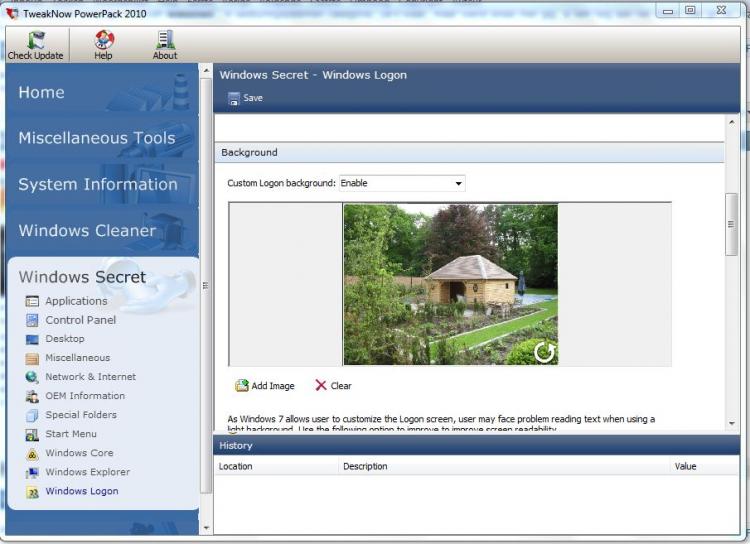This screenshot has height=544, width=750.
Task: Click the sidebar splitter grip handle
Action: coord(205,286)
